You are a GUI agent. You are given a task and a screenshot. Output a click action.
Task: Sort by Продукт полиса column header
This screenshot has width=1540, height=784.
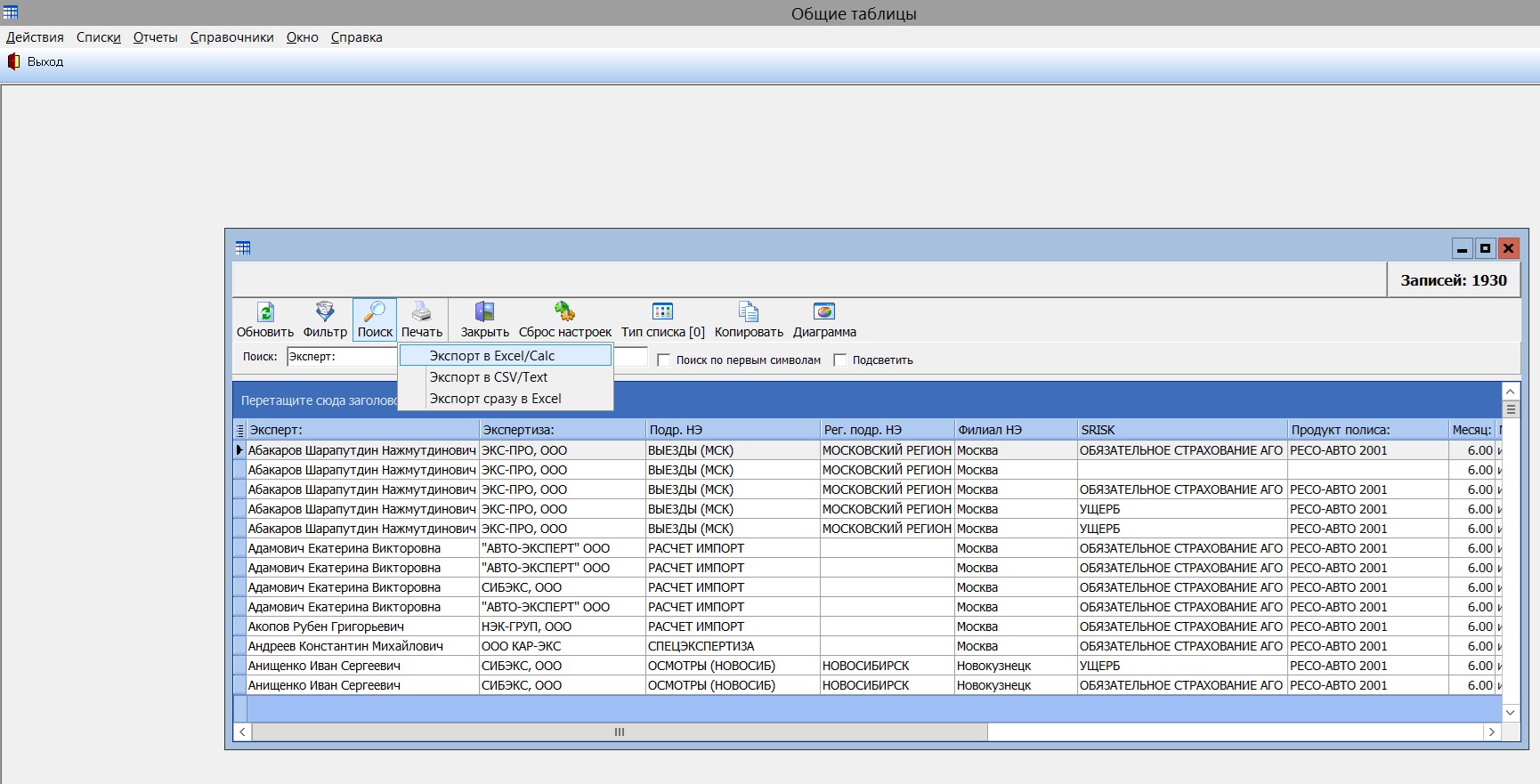pyautogui.click(x=1367, y=430)
